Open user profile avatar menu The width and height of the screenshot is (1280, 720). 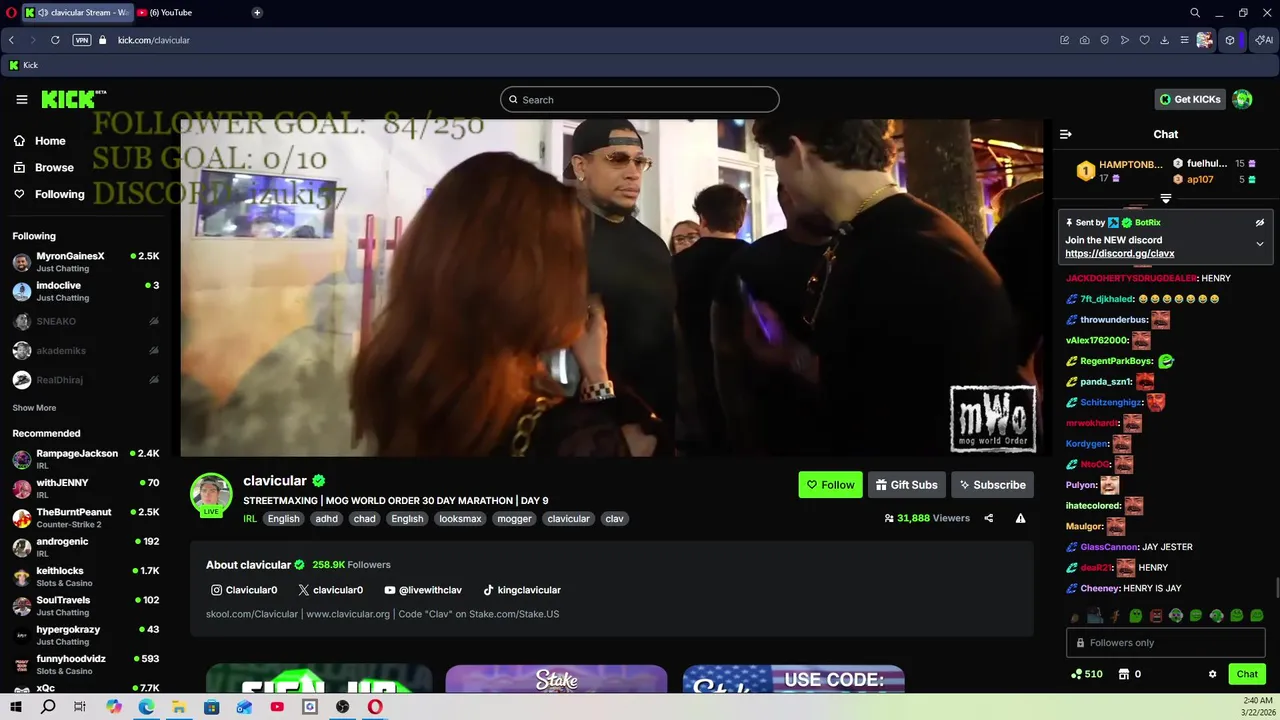pyautogui.click(x=1242, y=99)
